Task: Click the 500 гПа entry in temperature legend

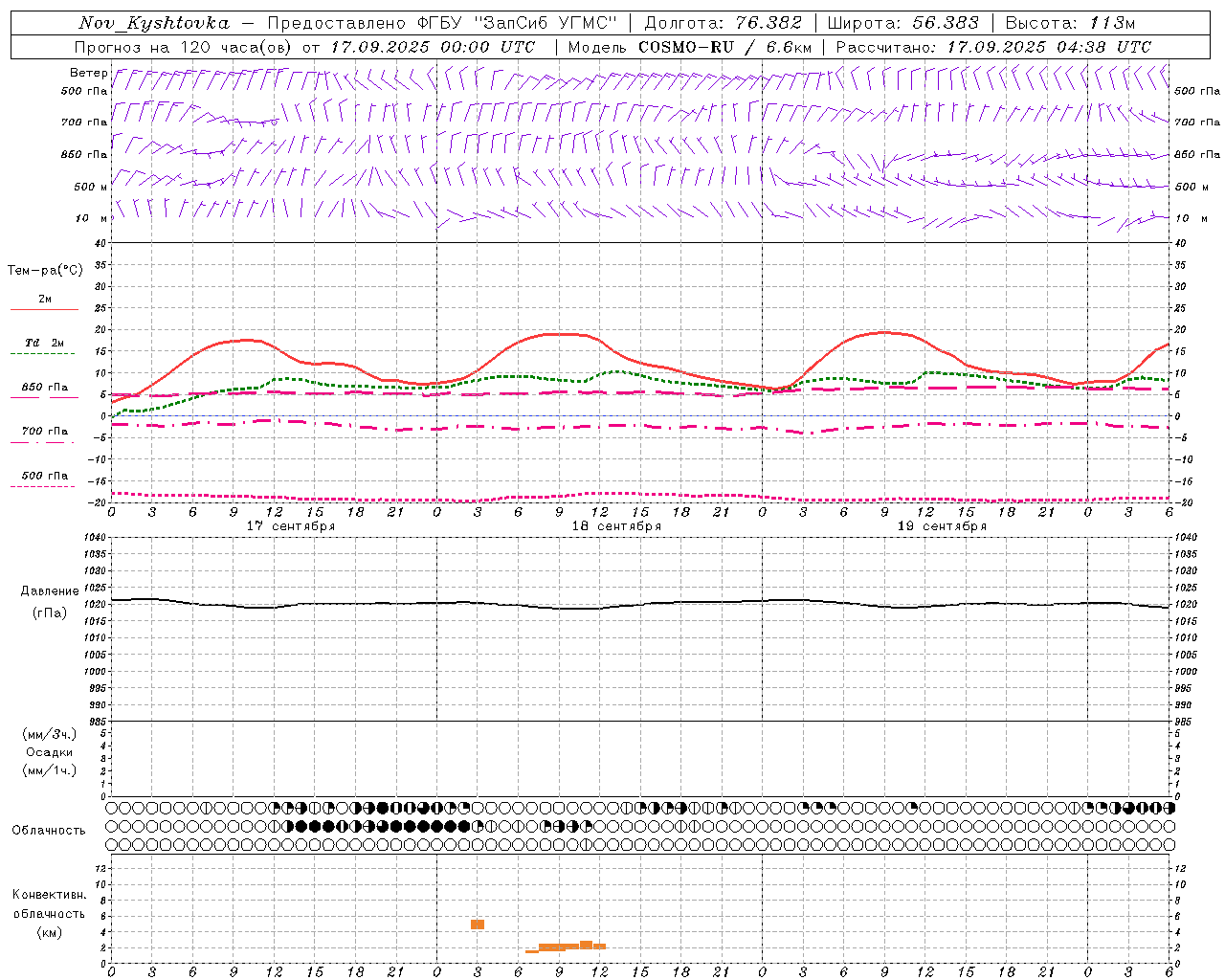Action: [x=45, y=476]
